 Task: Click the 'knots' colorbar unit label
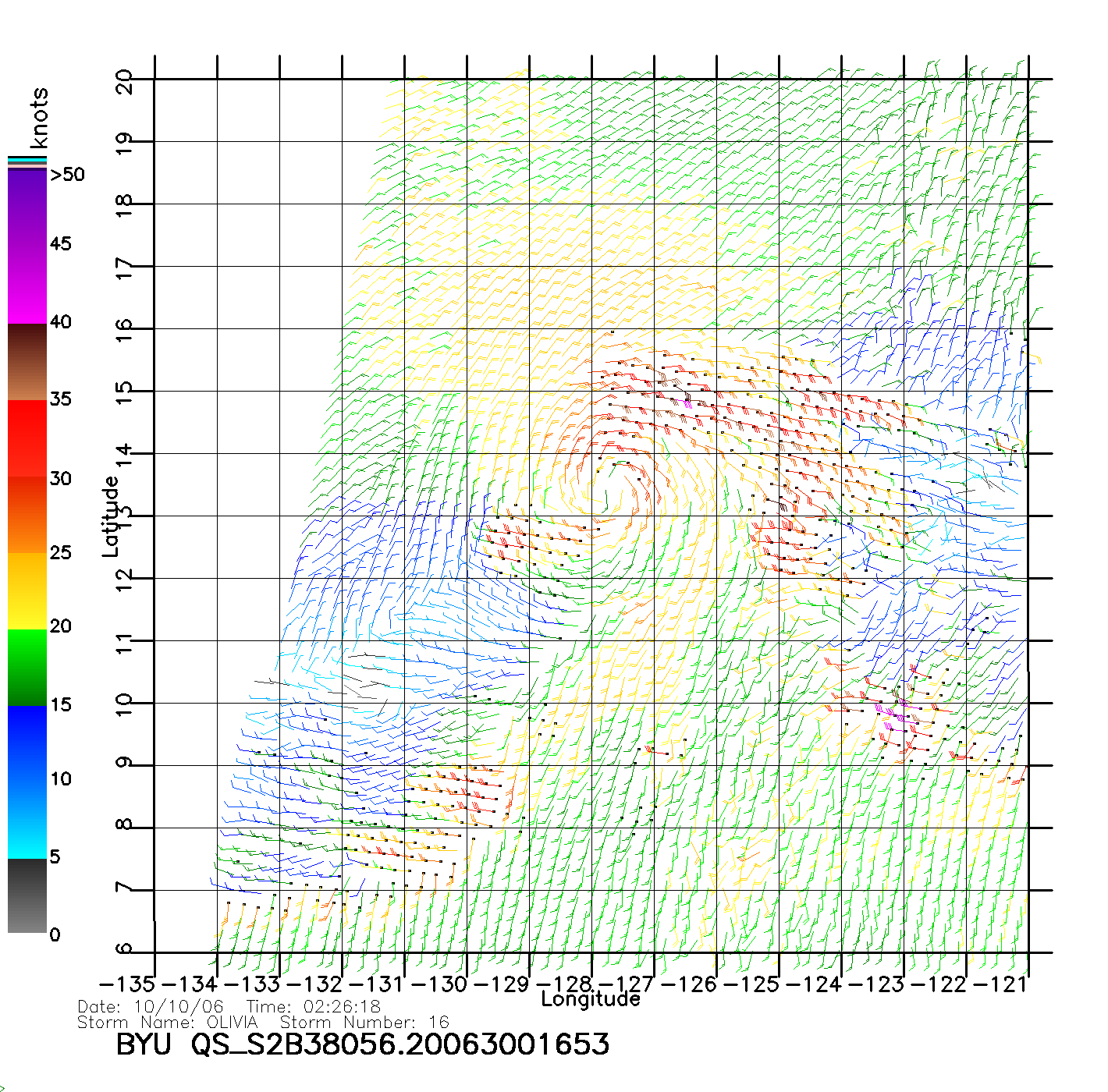[39, 118]
